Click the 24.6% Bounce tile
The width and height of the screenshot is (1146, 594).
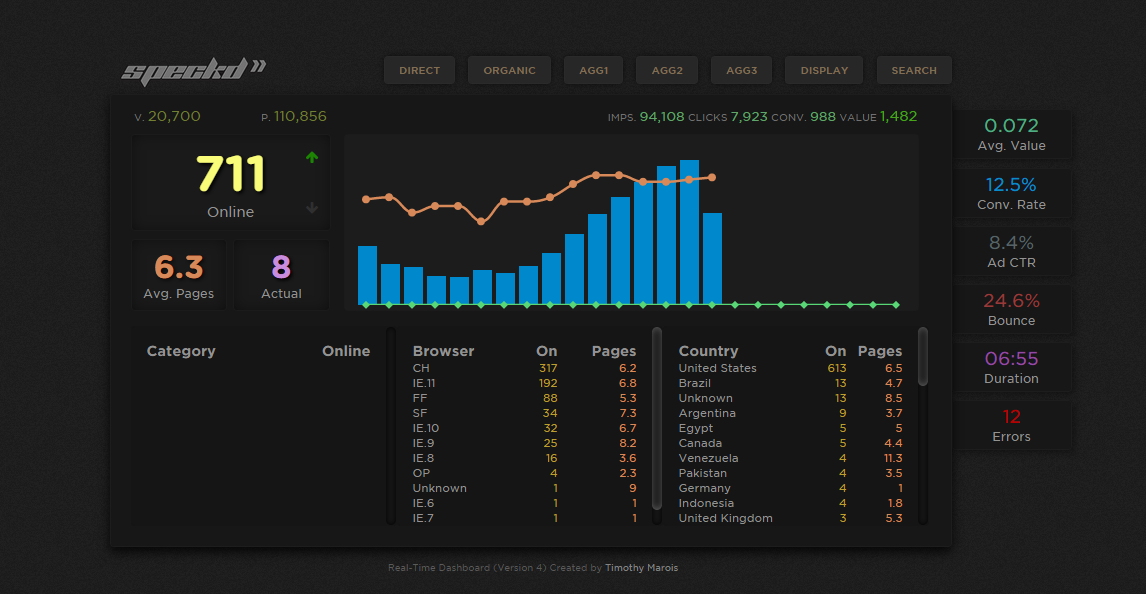[1012, 310]
